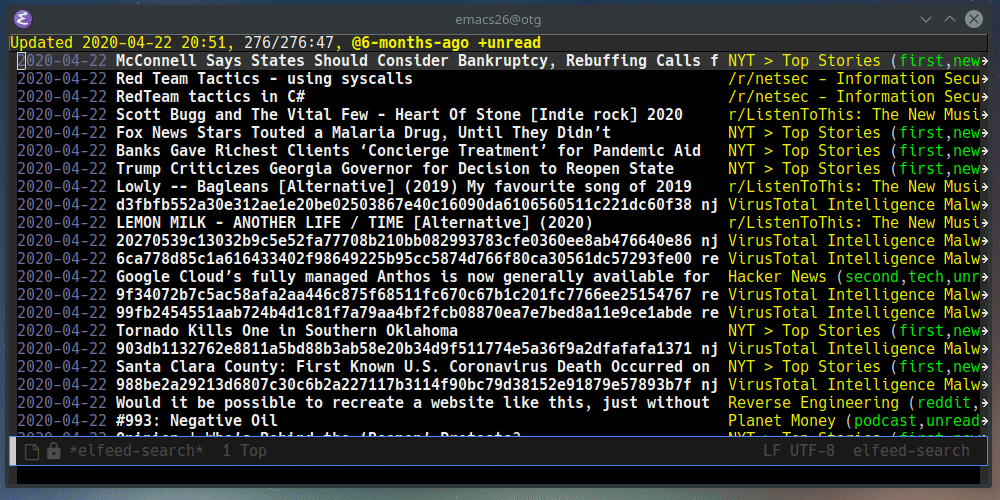Click the keep-above arrow in title bar
Screen dimensions: 1000x500
tap(950, 19)
